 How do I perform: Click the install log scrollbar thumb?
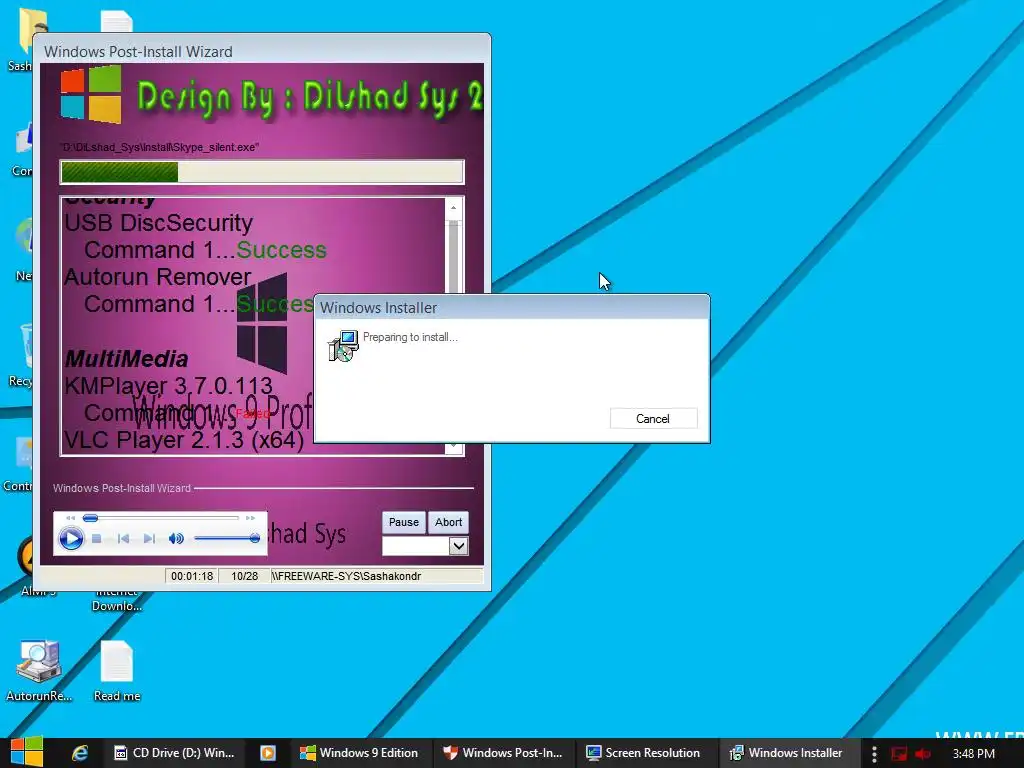pyautogui.click(x=453, y=258)
